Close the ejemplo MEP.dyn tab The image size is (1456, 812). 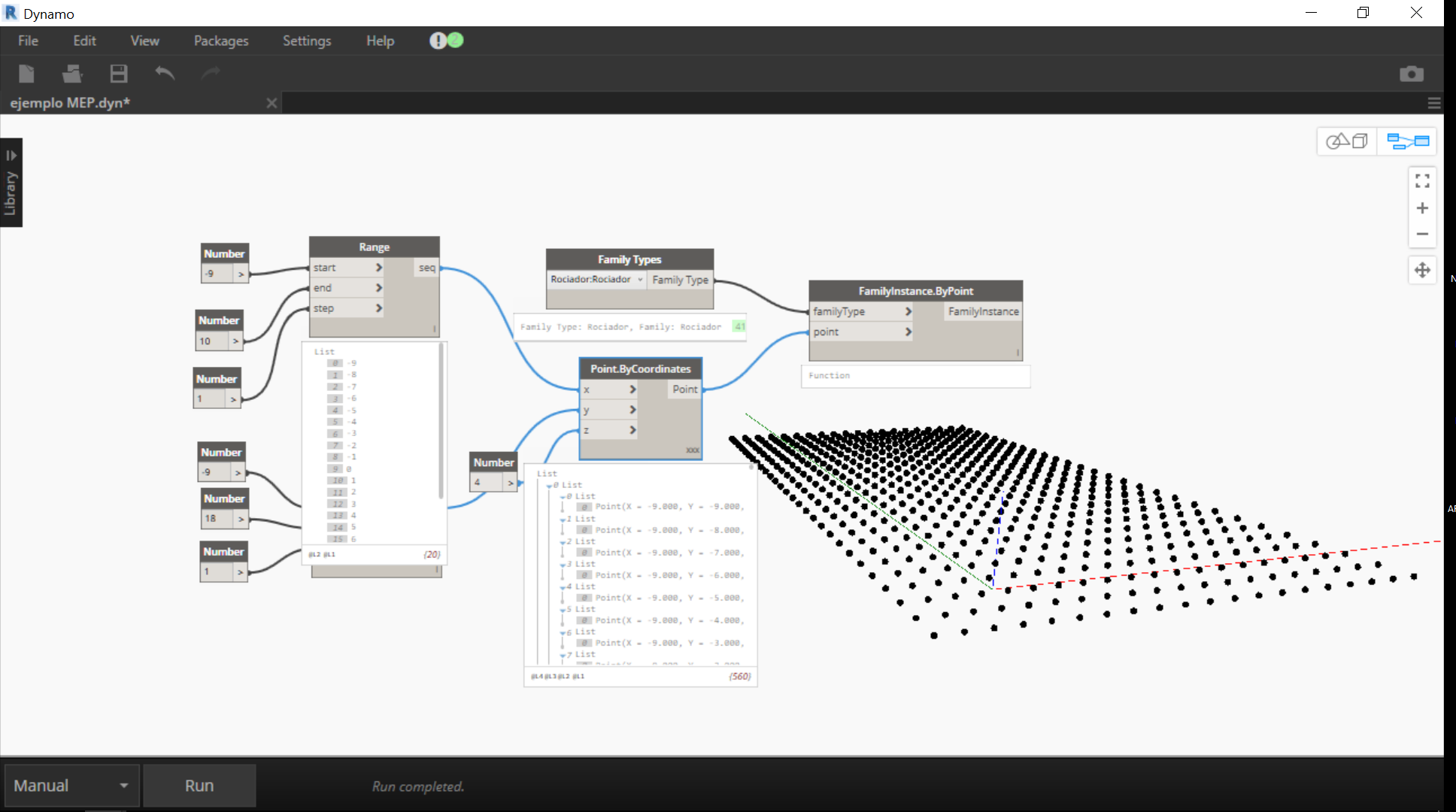point(271,103)
